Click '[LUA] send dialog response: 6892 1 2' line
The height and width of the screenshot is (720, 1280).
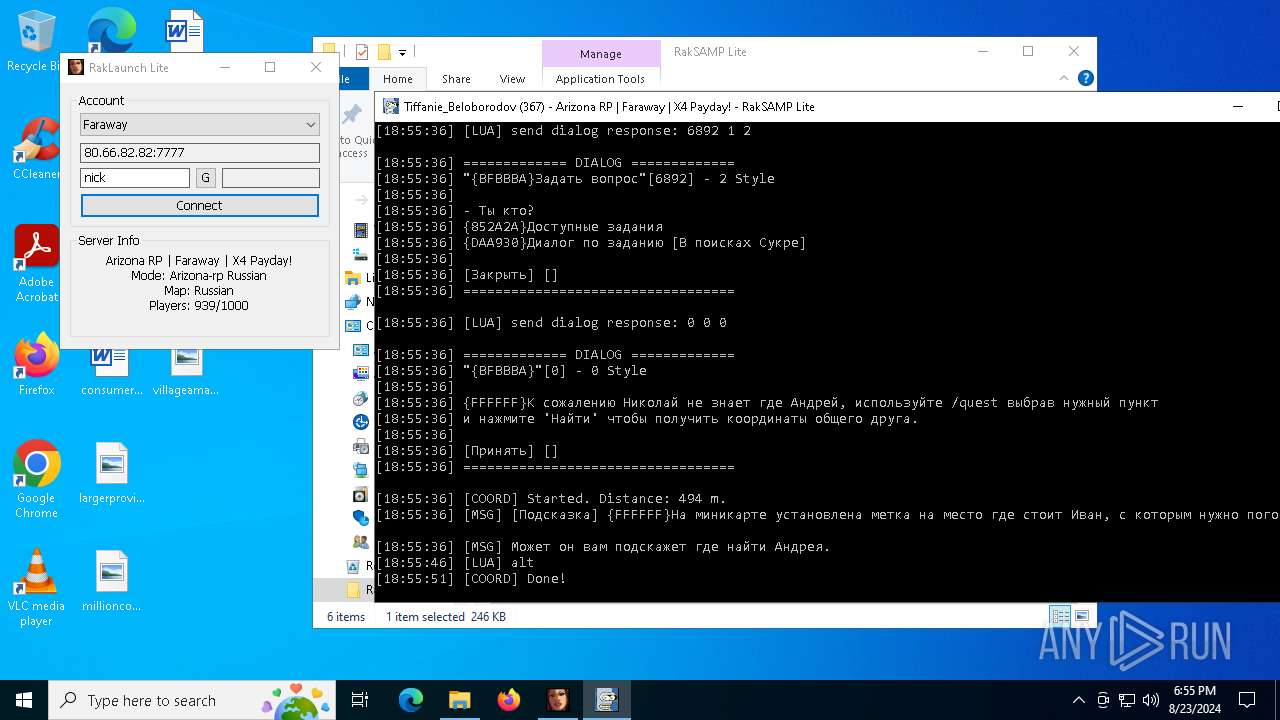564,130
